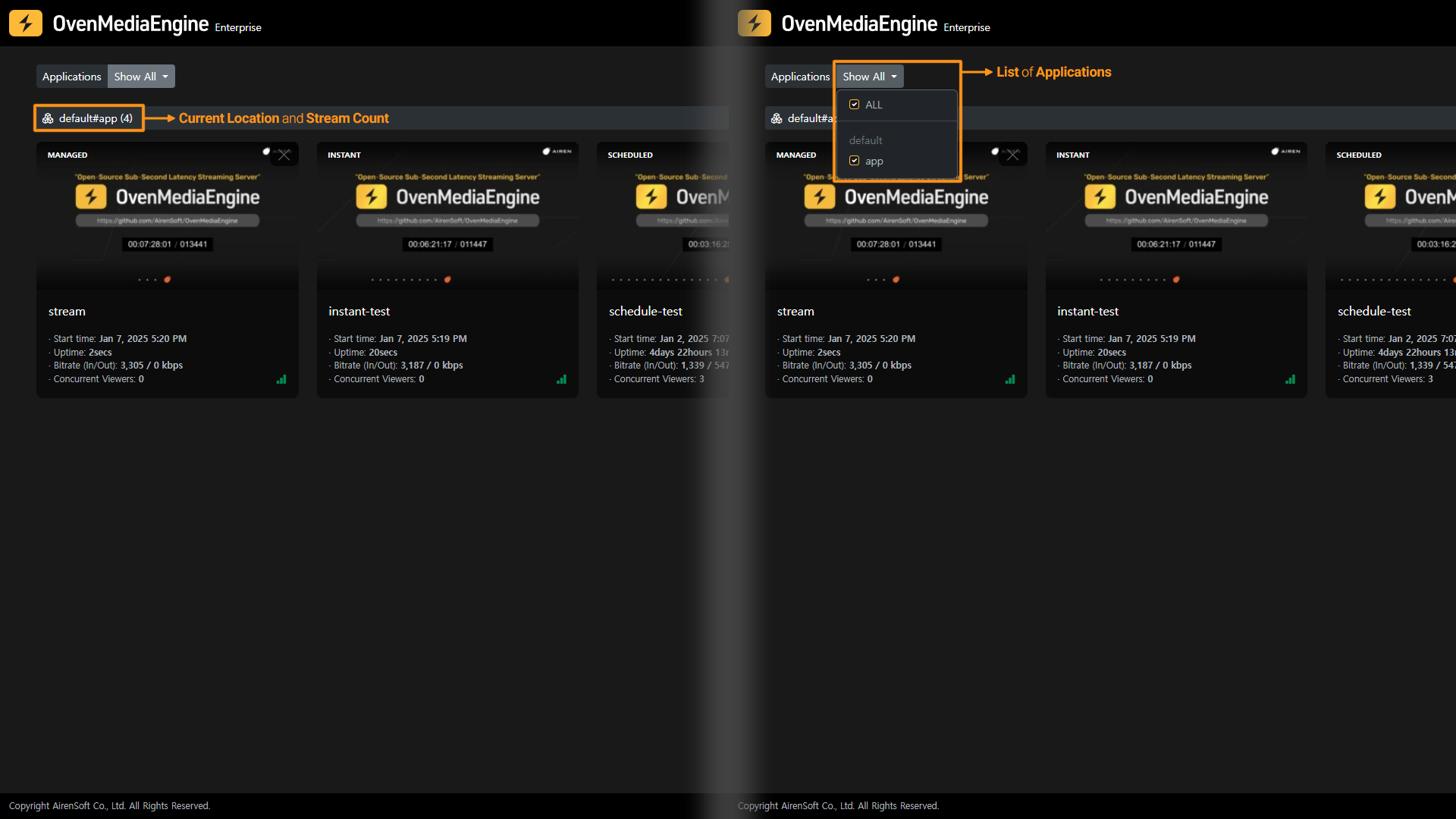Screen dimensions: 1456x819
Task: Click the lightning logo in the right-half header
Action: tap(755, 24)
